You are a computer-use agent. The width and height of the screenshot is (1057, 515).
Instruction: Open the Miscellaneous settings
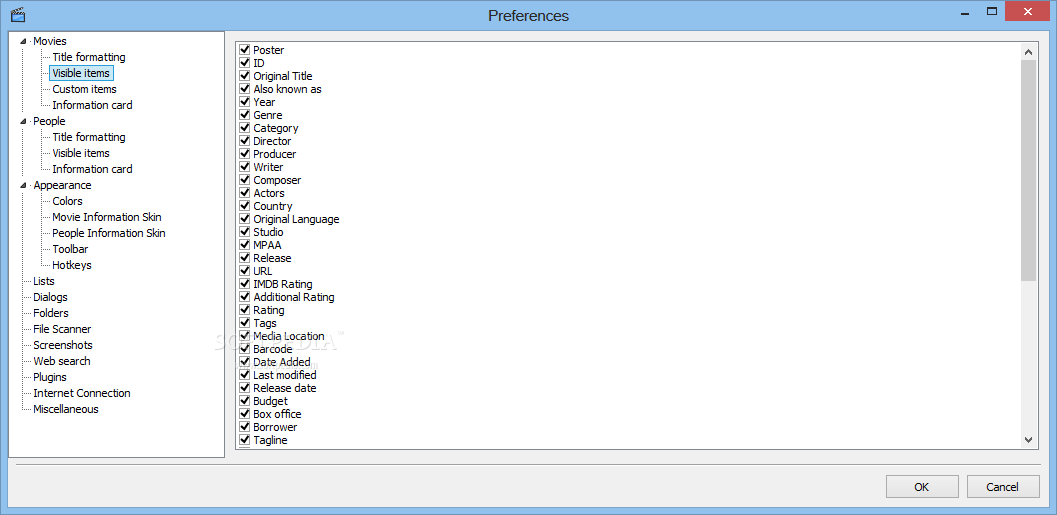point(65,409)
